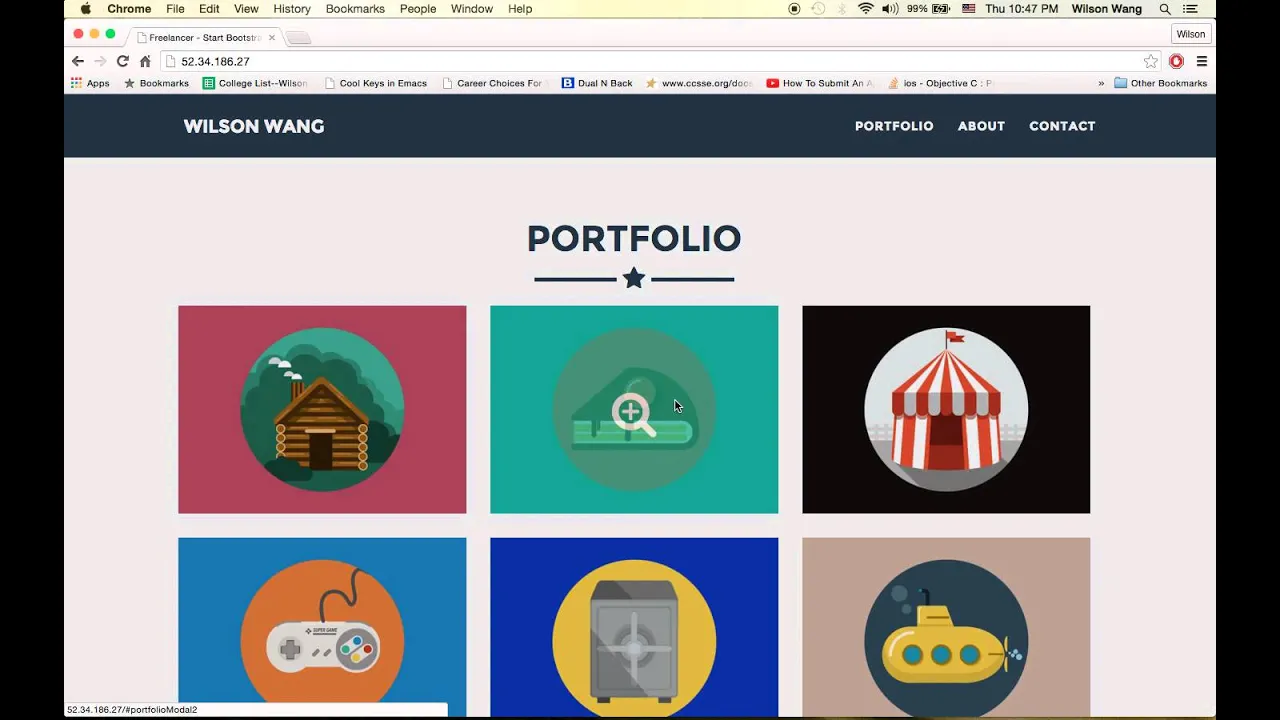Screen dimensions: 1280x720
Task: Open Spotlight search icon
Action: [1165, 9]
